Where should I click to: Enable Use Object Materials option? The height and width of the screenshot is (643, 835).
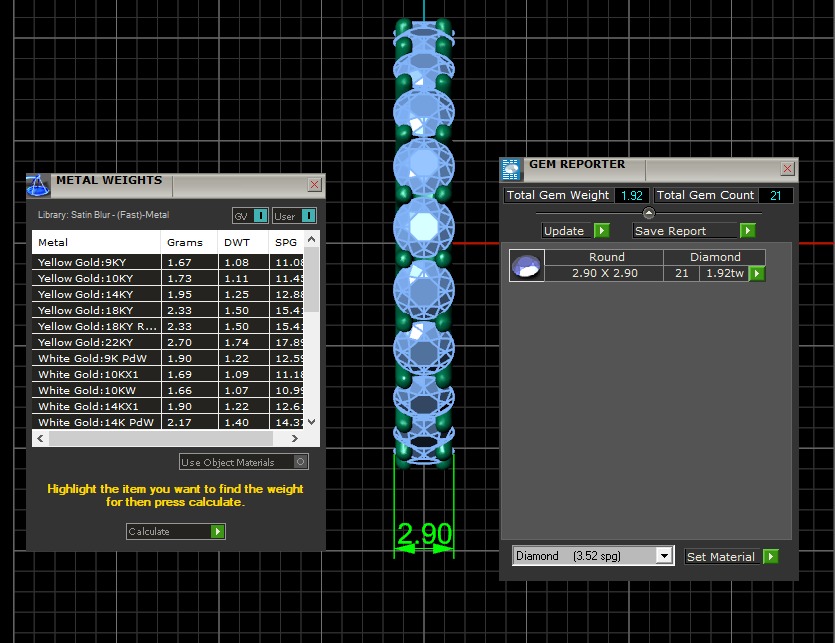[x=300, y=462]
